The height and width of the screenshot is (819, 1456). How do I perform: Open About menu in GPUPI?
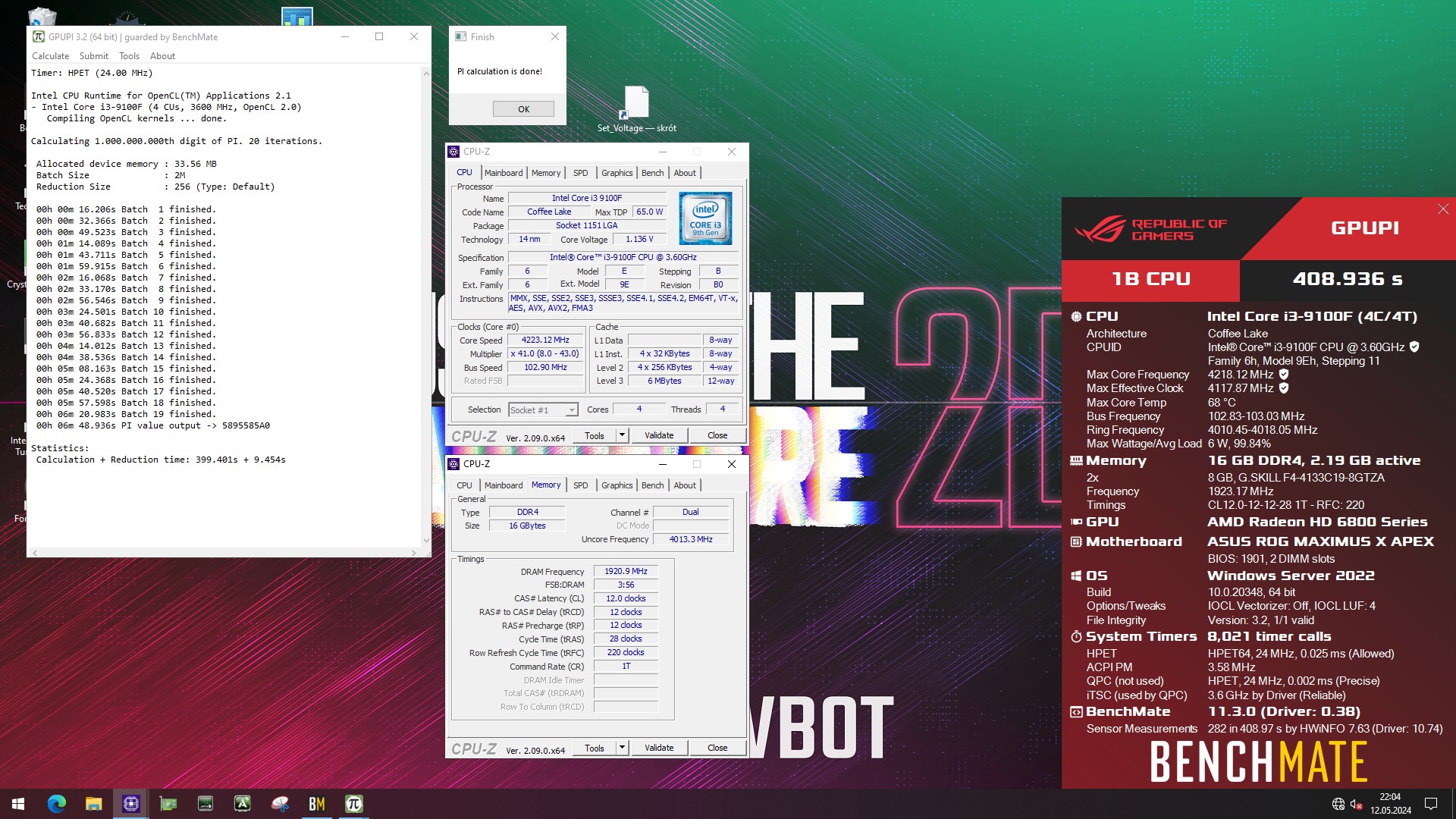click(162, 56)
